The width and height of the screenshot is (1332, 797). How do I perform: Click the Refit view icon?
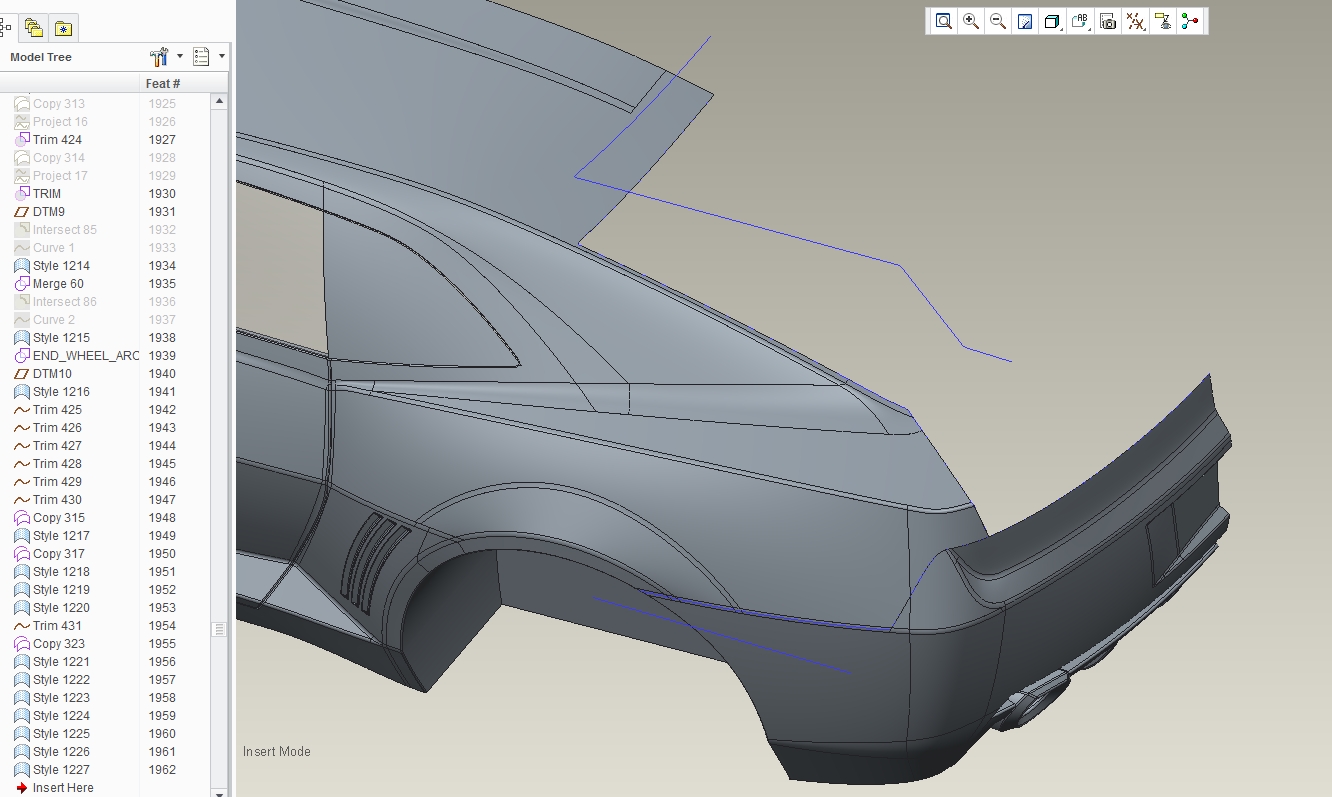click(943, 21)
